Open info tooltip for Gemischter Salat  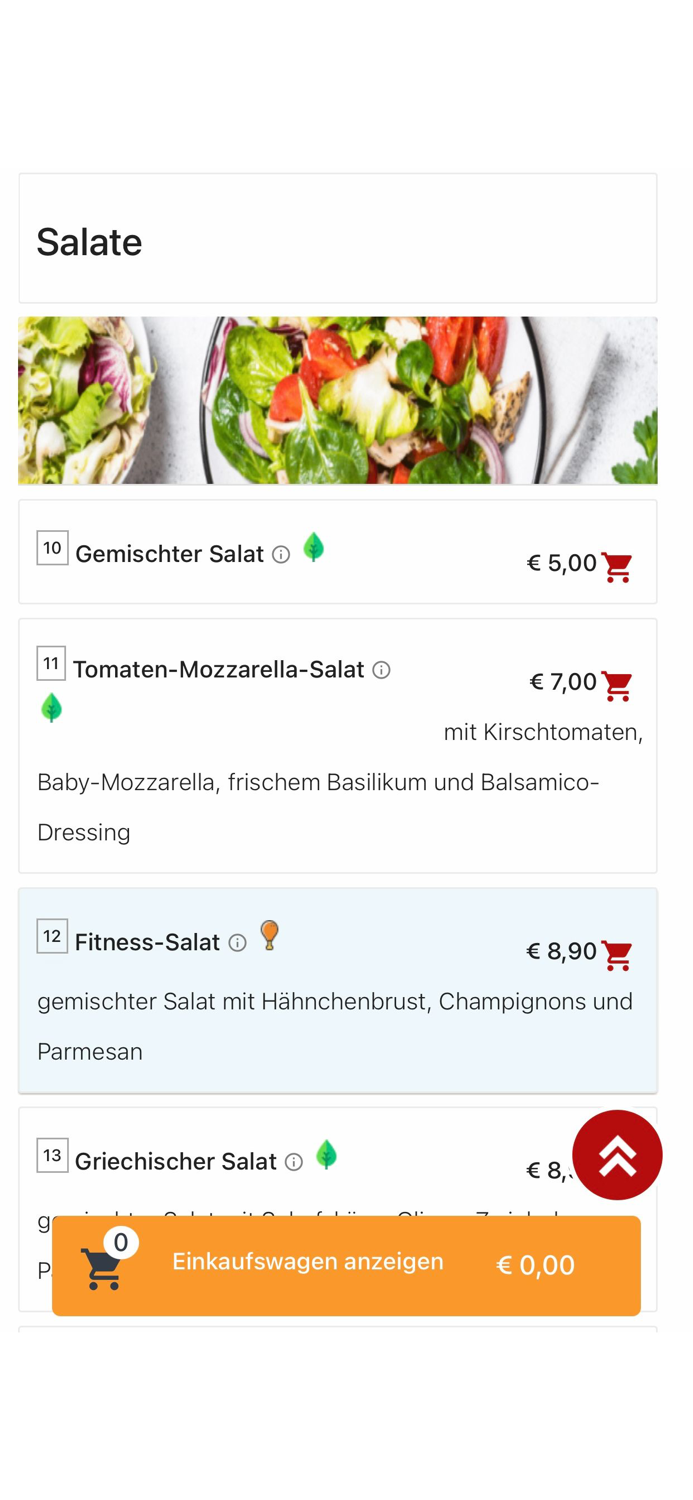(x=281, y=554)
